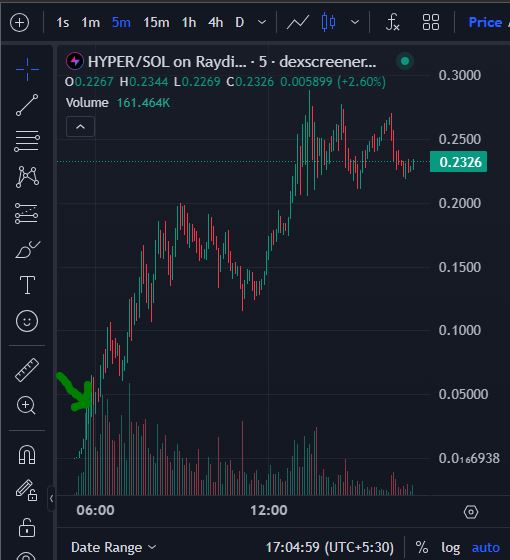510x560 pixels.
Task: Open chart settings hexagon gear icon
Action: tap(471, 512)
